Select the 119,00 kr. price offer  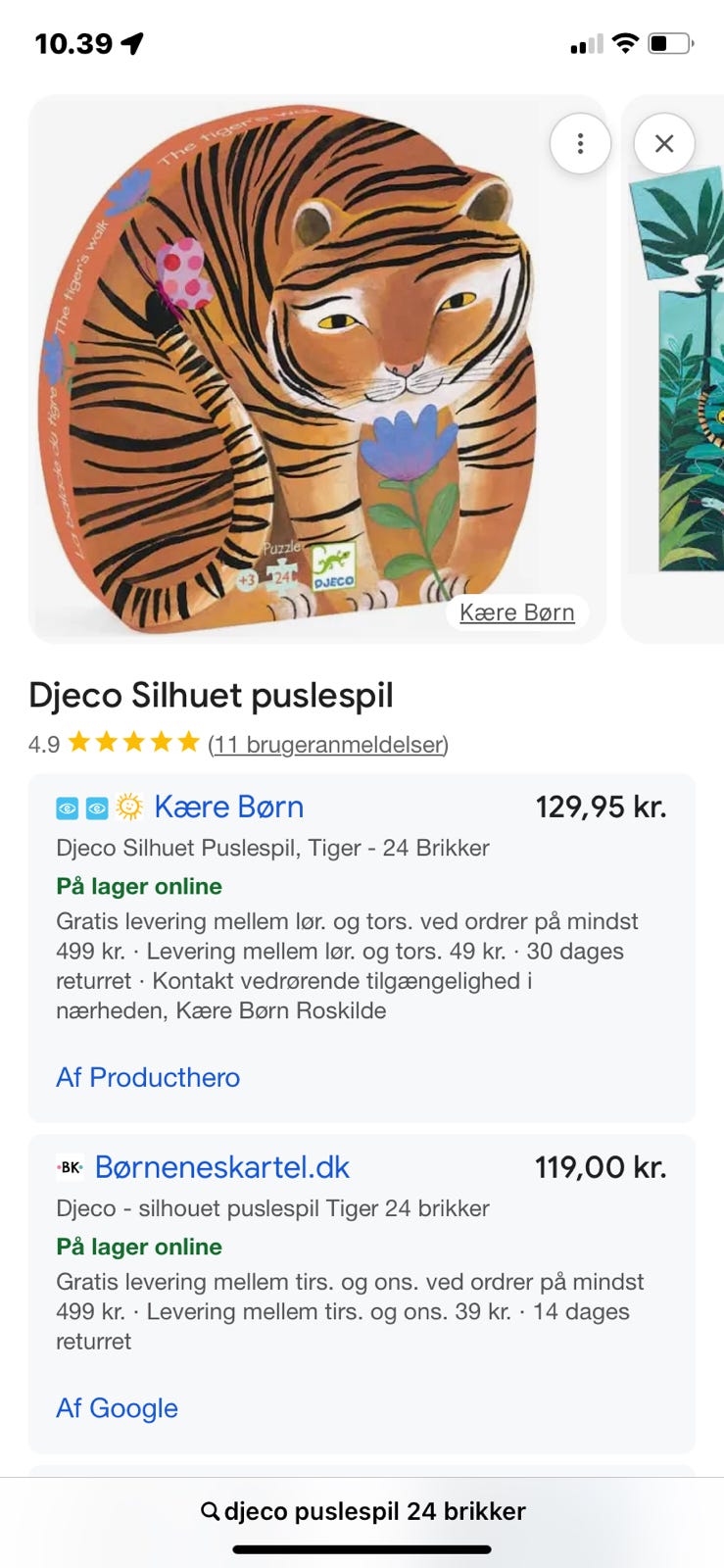tap(601, 1167)
